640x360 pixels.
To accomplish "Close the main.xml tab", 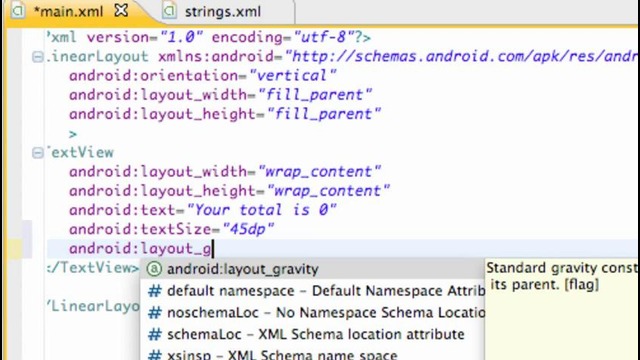I will click(x=121, y=11).
